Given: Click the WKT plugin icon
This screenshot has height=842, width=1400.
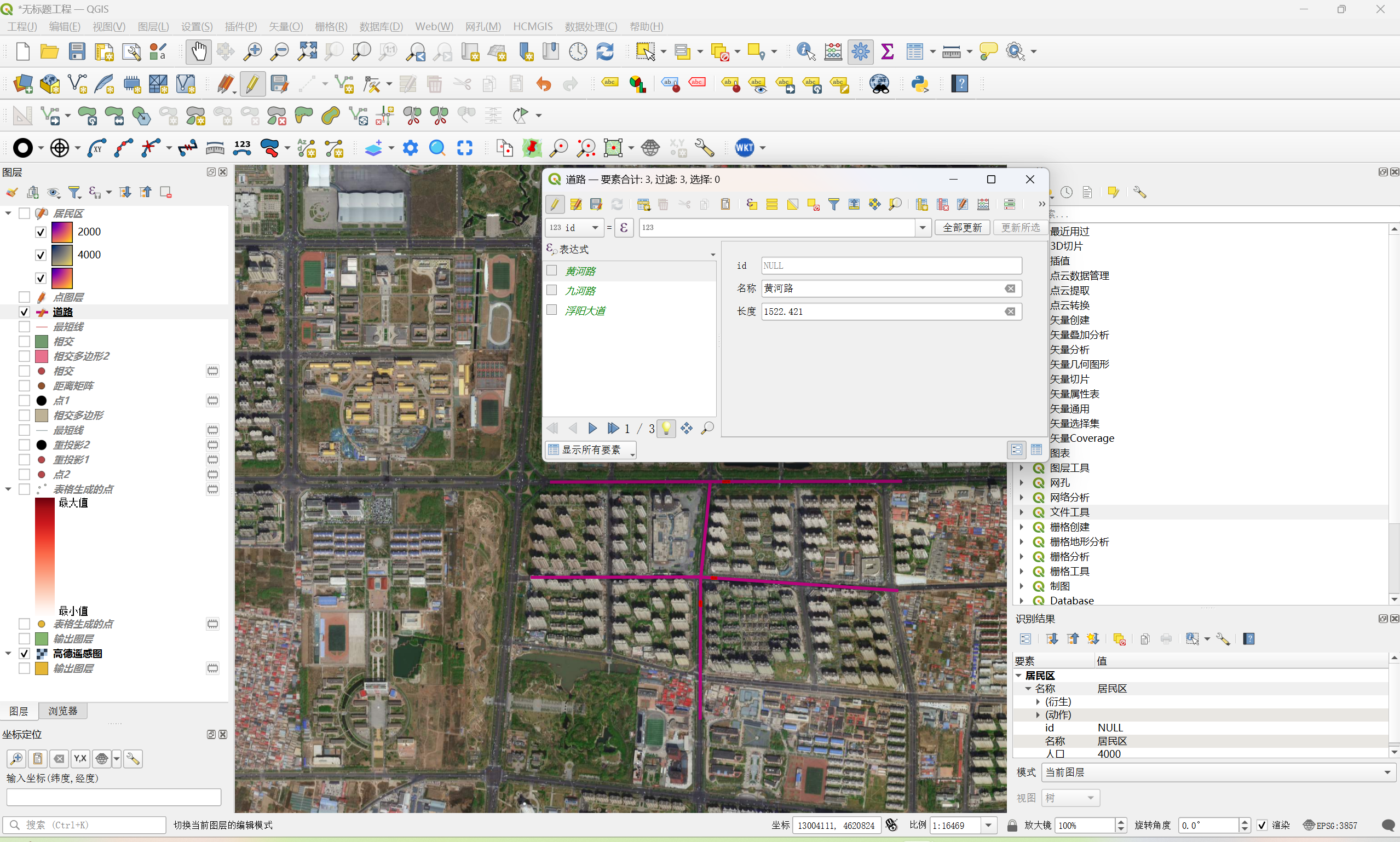Looking at the screenshot, I should point(744,148).
